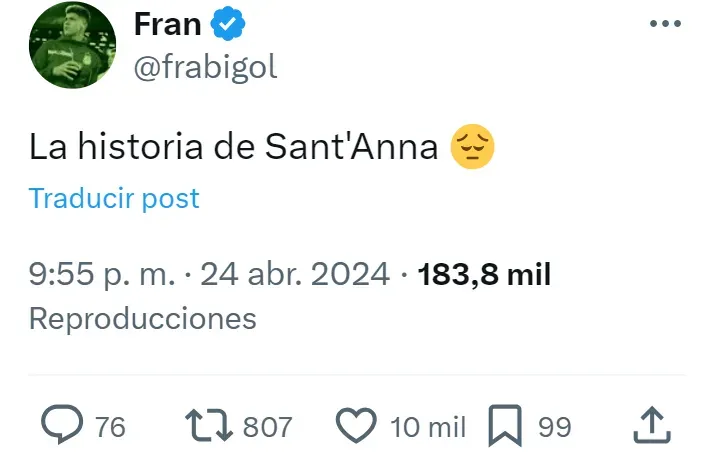
Task: Click the 10 mil likes count
Action: click(428, 427)
